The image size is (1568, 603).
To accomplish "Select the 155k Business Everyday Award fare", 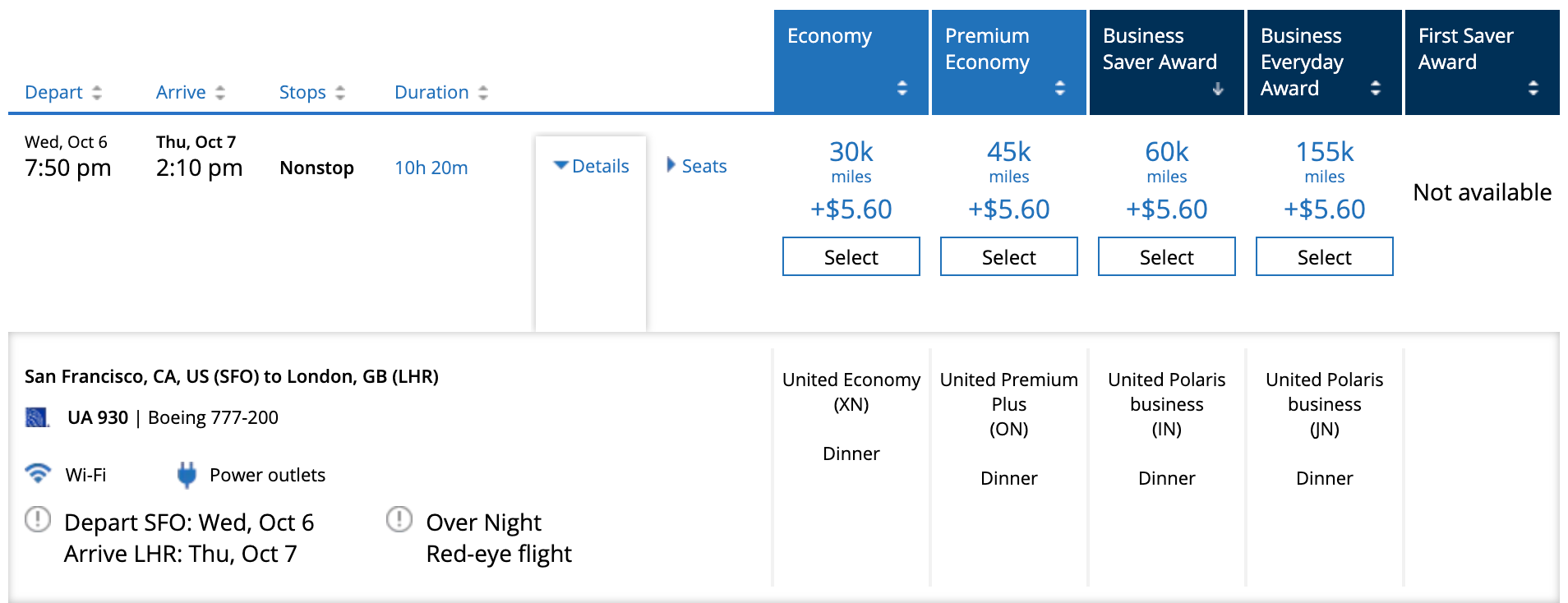I will pos(1324,257).
